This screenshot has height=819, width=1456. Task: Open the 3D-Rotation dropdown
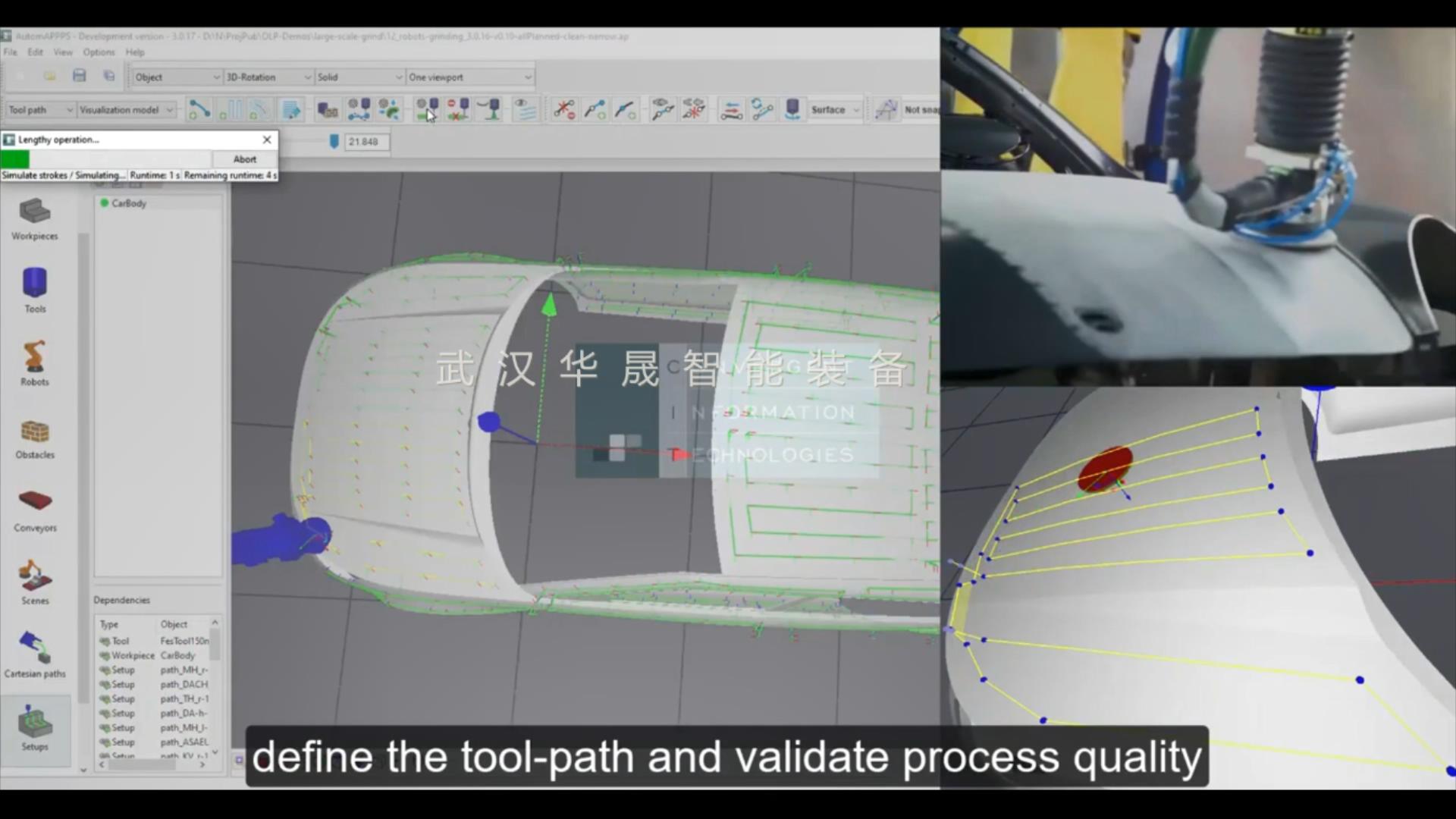click(268, 77)
